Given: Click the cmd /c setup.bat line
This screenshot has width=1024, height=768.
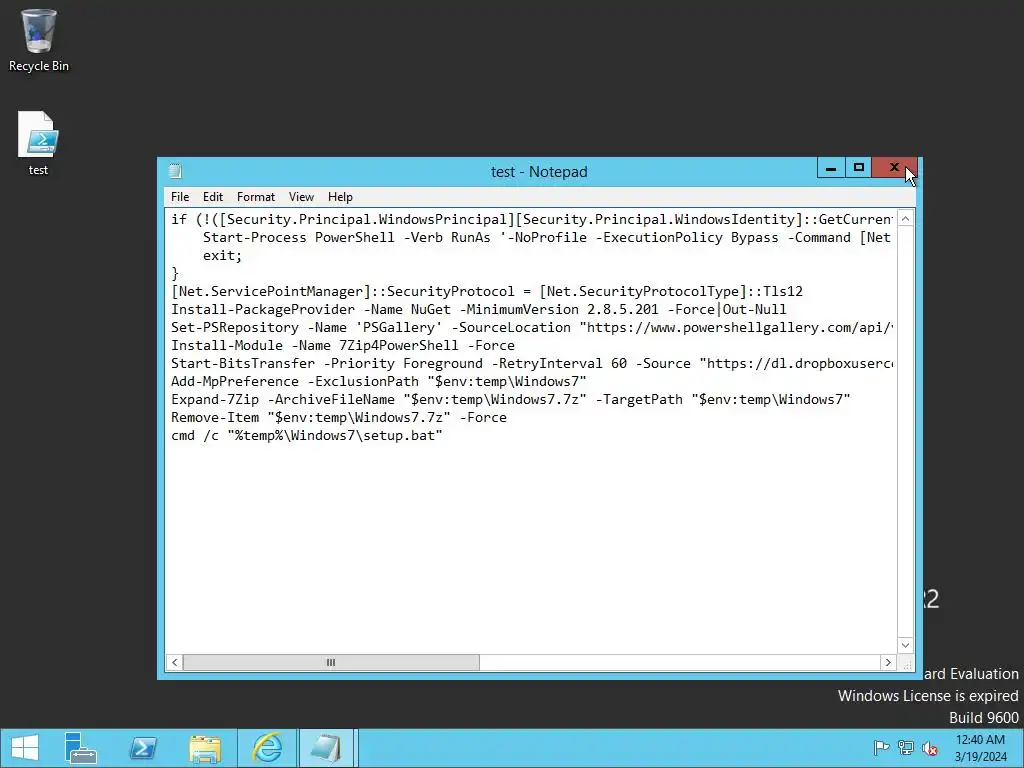Looking at the screenshot, I should [306, 435].
